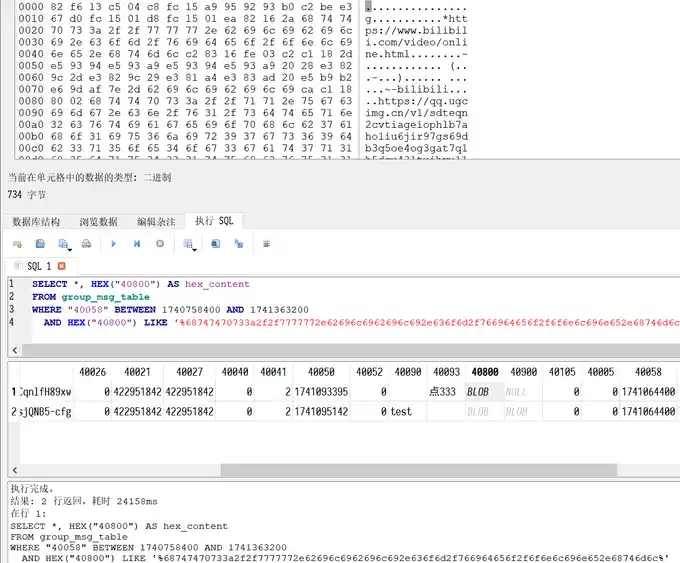Viewport: 680px width, 563px height.
Task: Switch to 编辑杂注 tab
Action: click(157, 222)
